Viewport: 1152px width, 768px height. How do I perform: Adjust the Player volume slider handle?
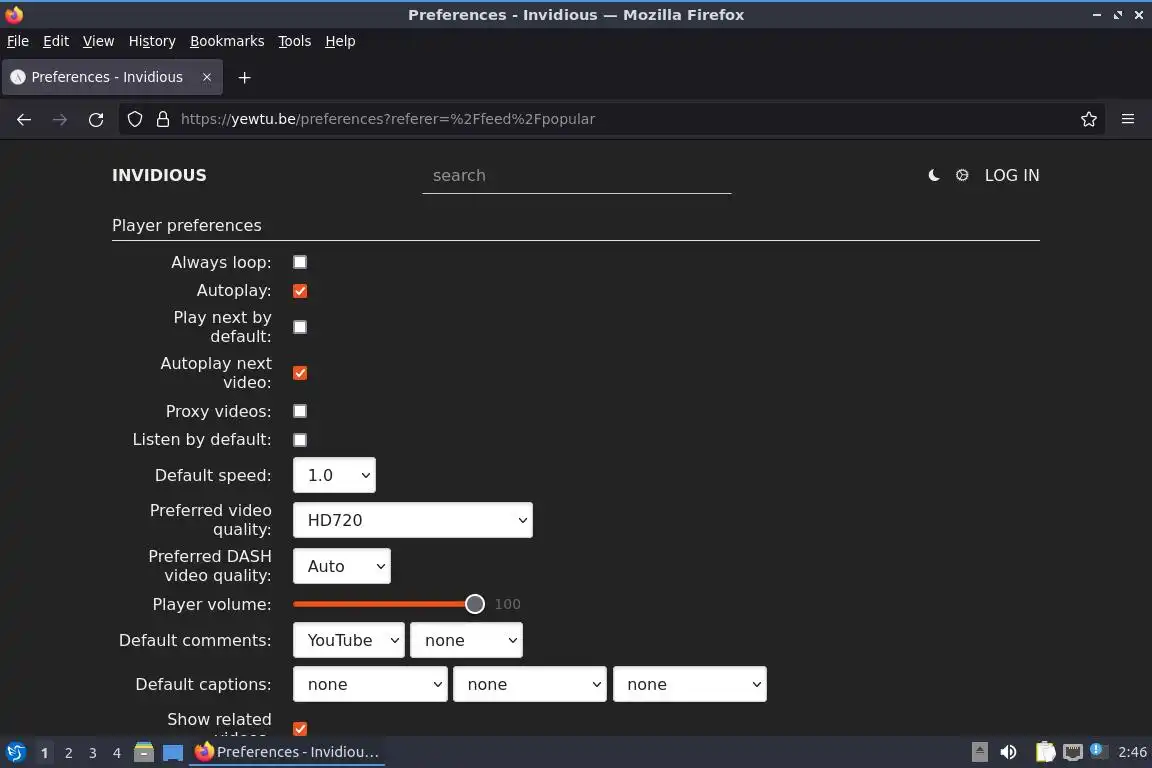(475, 604)
